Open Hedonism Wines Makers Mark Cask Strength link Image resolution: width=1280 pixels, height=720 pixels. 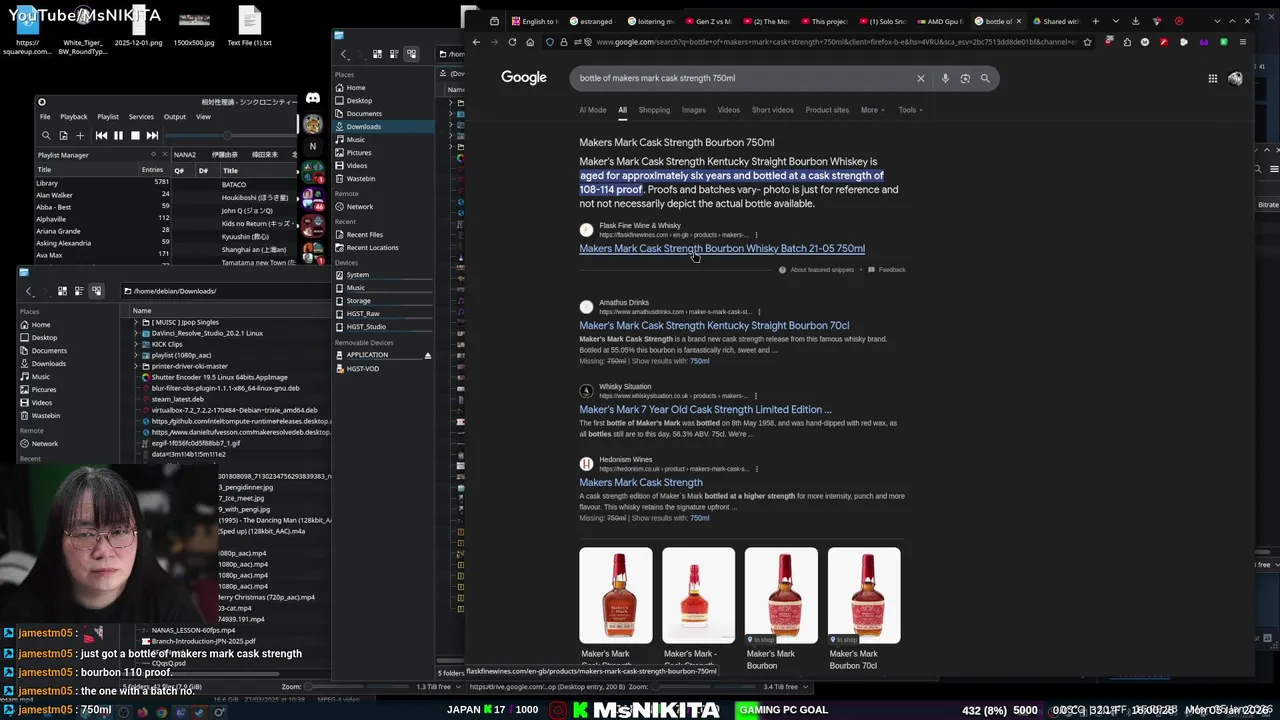coord(641,482)
